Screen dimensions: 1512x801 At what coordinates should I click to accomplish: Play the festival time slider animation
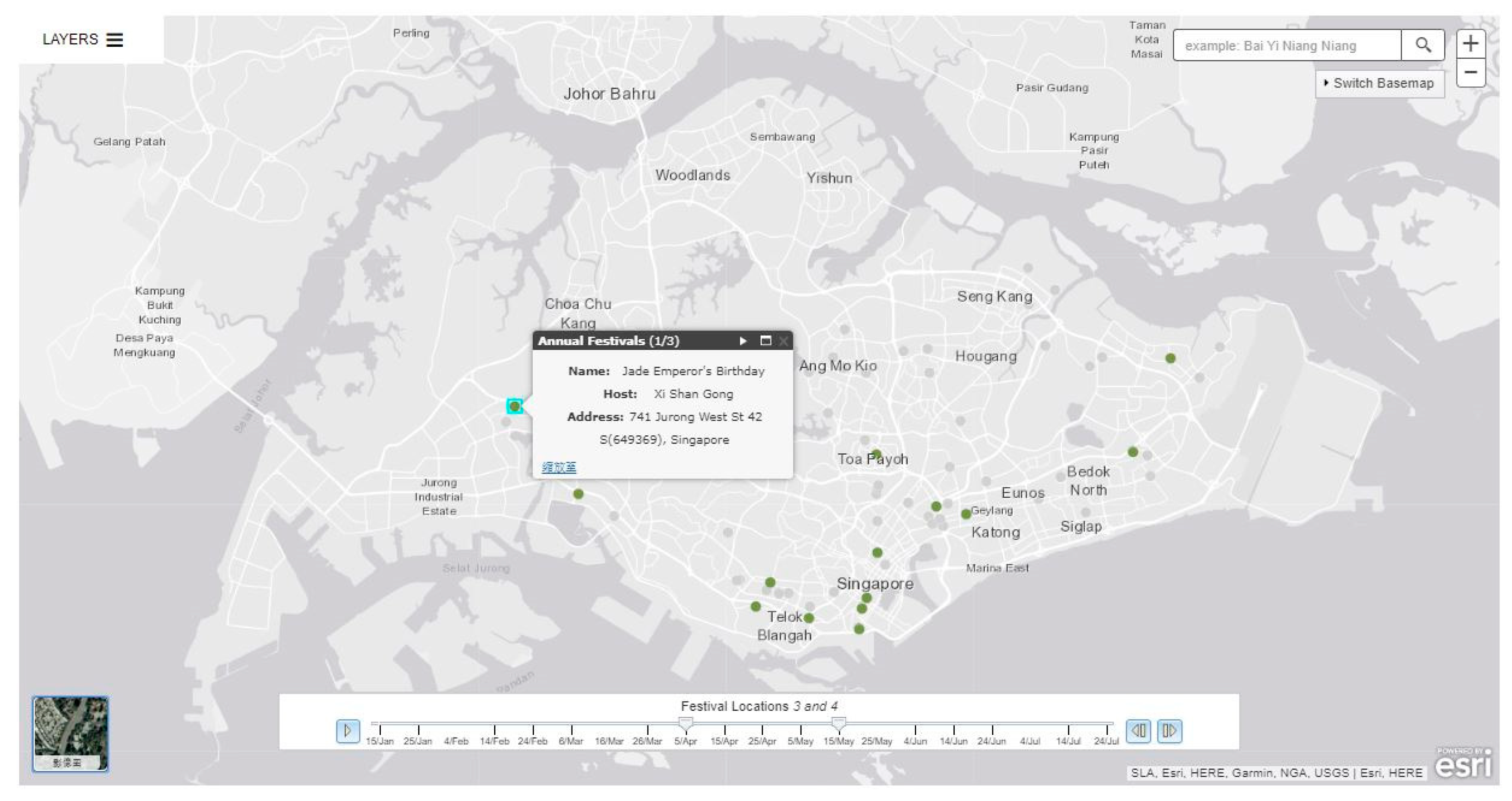tap(347, 731)
